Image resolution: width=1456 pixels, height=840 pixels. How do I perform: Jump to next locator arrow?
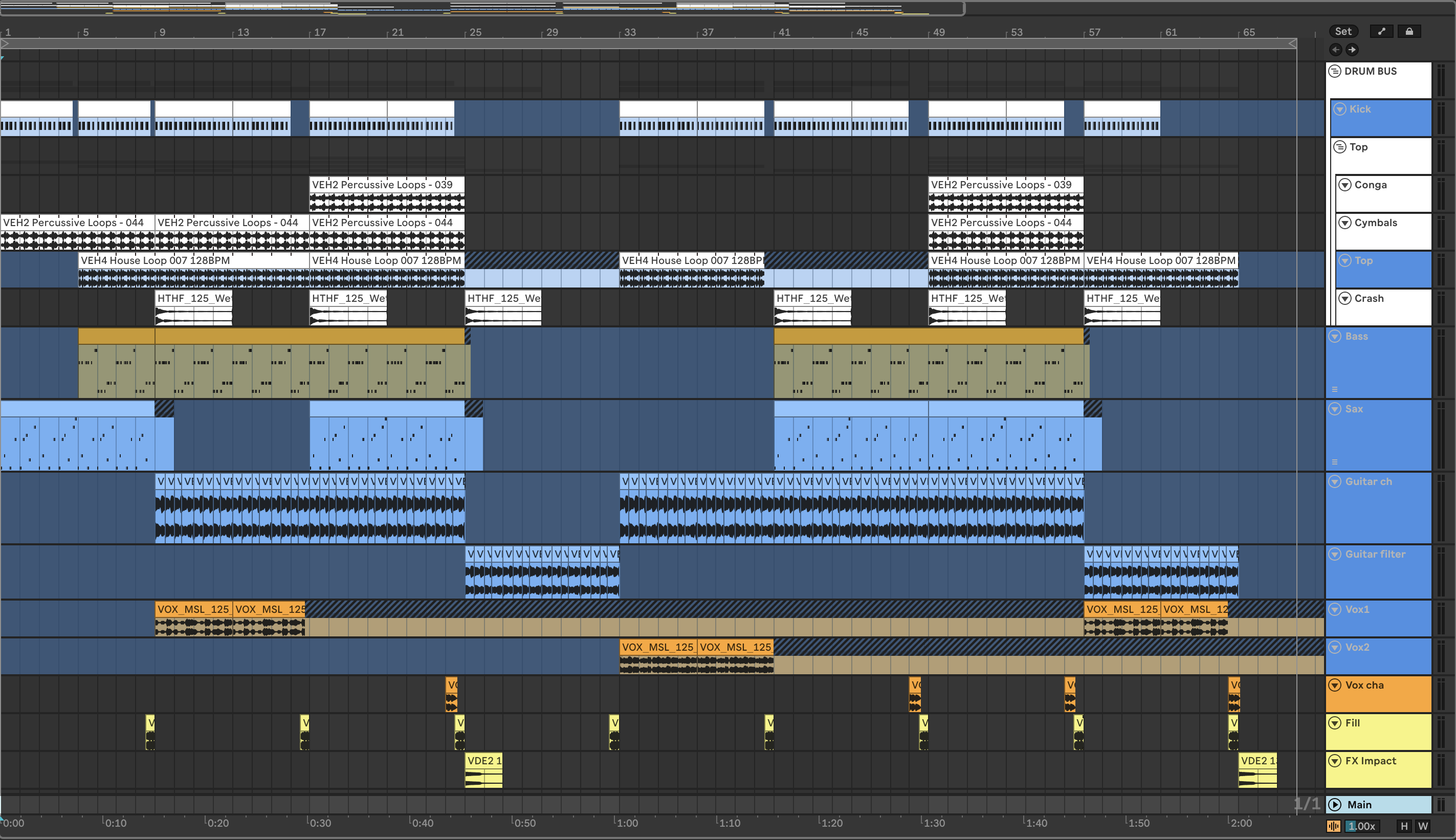click(1352, 50)
